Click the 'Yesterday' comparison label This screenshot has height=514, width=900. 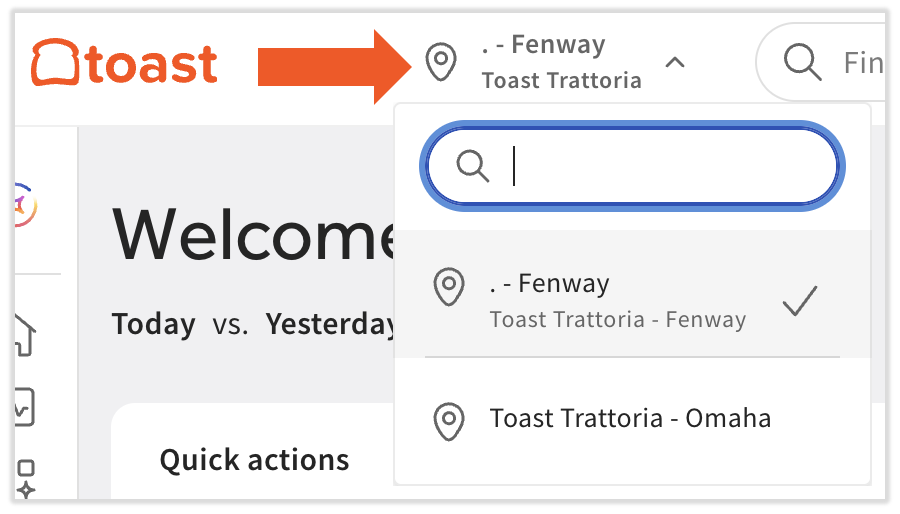pos(331,324)
